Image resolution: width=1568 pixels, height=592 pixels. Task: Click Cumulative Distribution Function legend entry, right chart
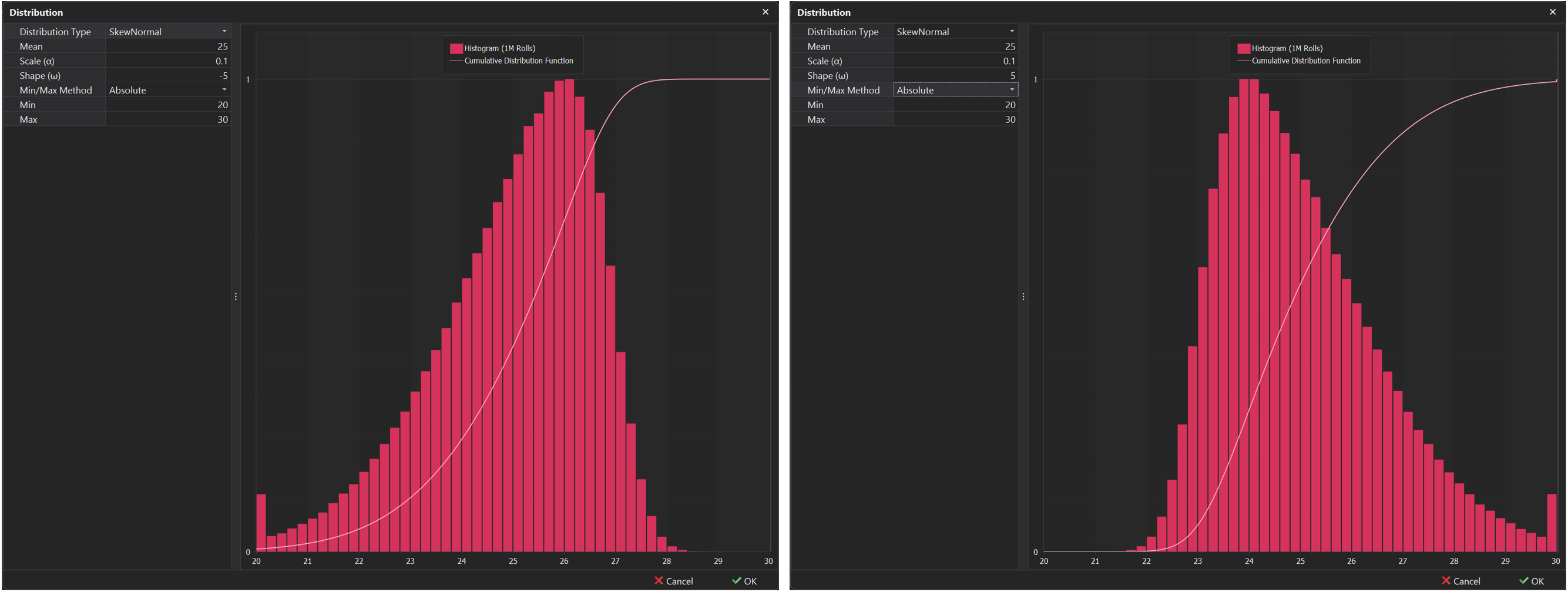[x=1305, y=61]
